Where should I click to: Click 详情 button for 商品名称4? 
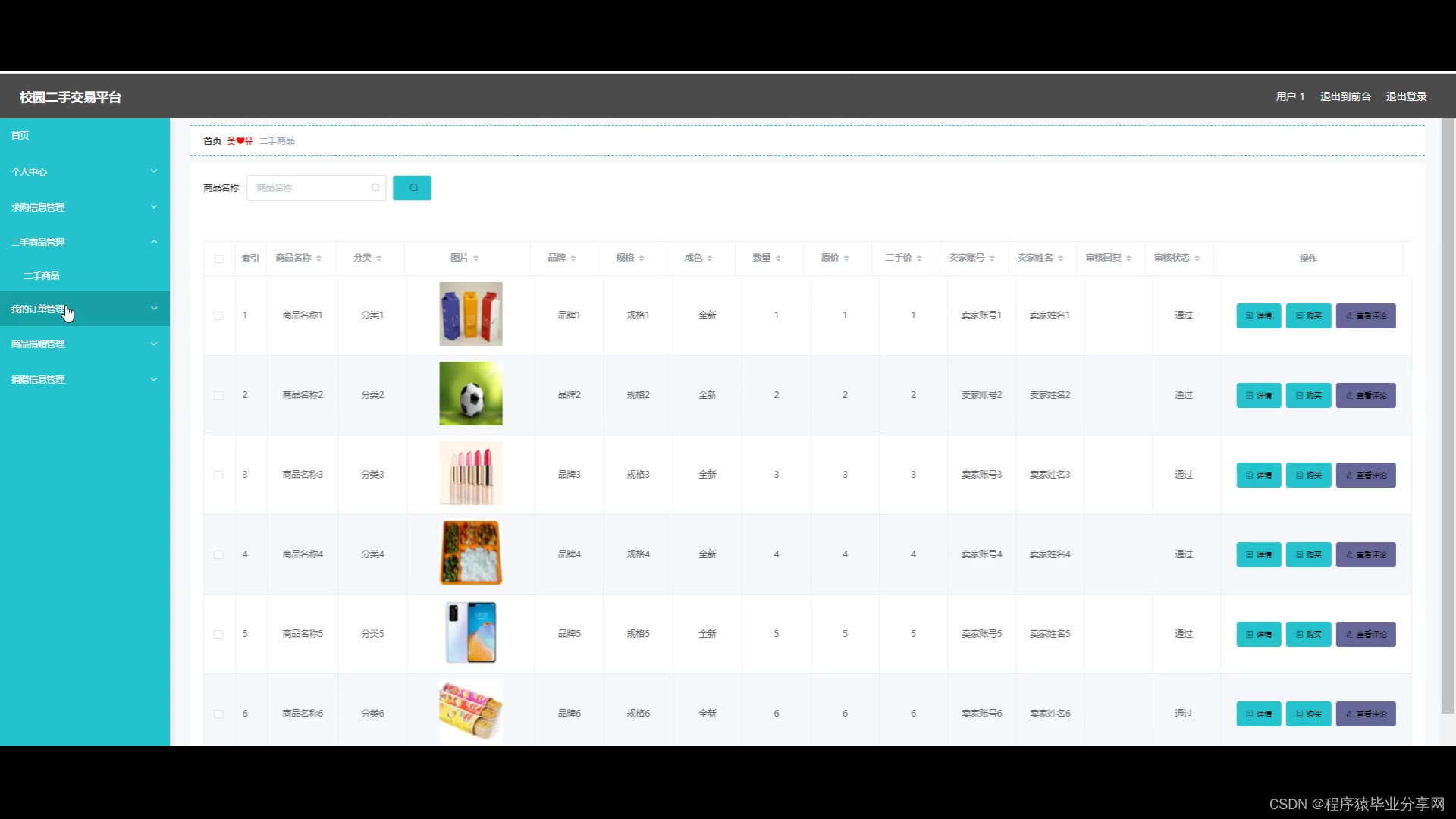(x=1258, y=554)
